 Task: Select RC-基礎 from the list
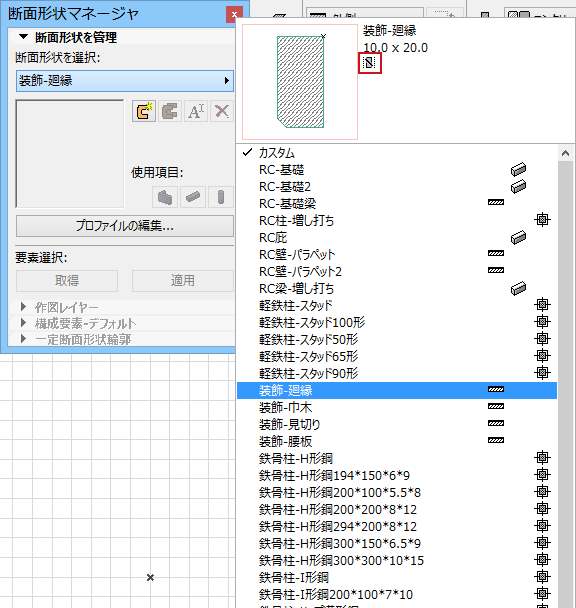point(397,170)
